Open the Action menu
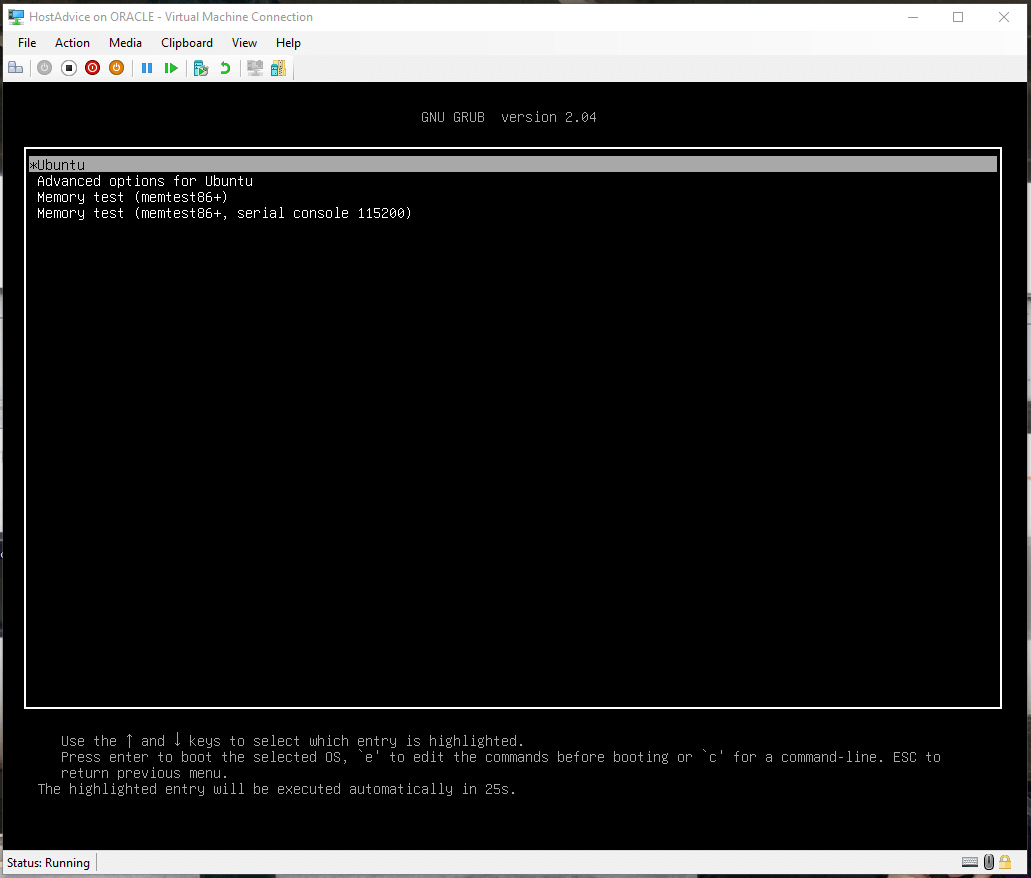This screenshot has width=1031, height=878. click(72, 43)
